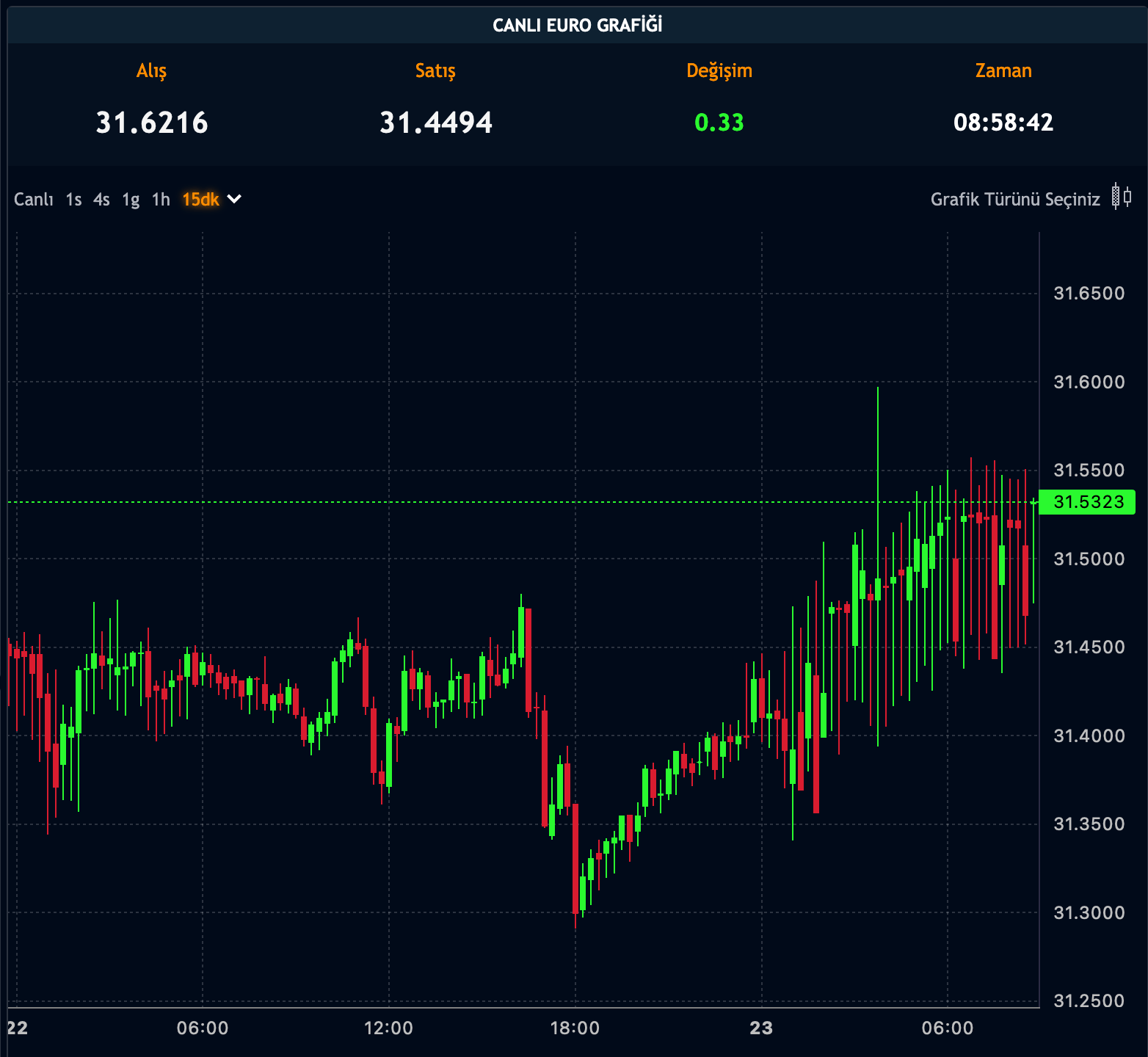Click the CANLI EURO GRAFİĞİ title
Screen dimensions: 1148x1057
[x=578, y=26]
